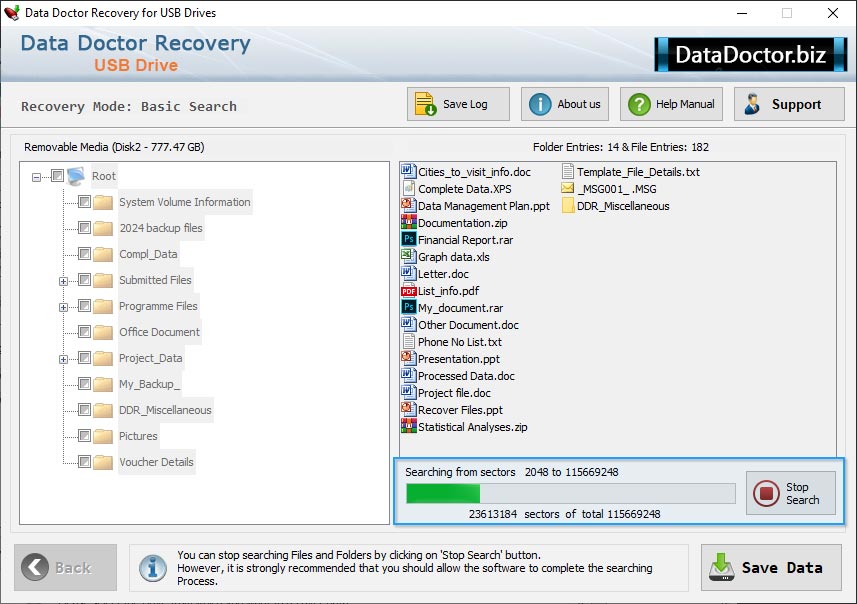The height and width of the screenshot is (604, 857).
Task: Select DDR_Miscellaneous label in the tree
Action: (165, 410)
